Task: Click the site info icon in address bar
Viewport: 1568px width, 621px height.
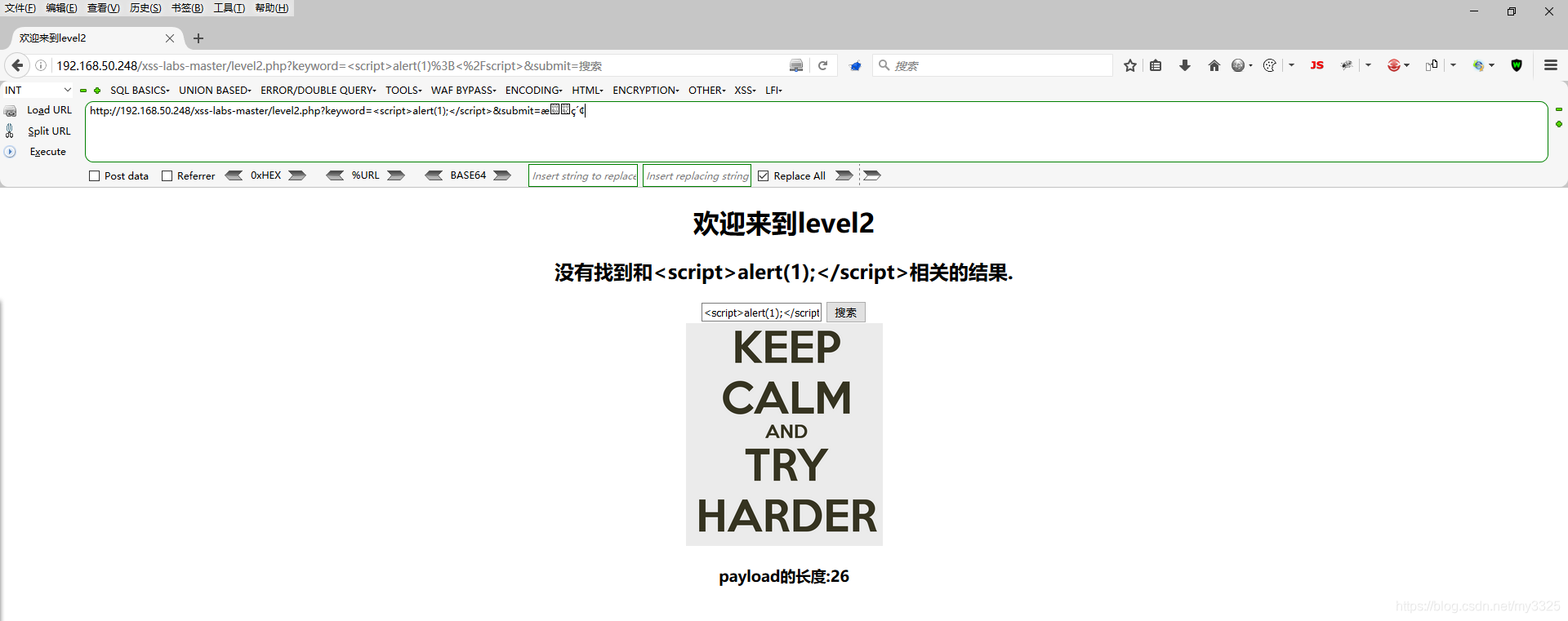Action: click(41, 65)
